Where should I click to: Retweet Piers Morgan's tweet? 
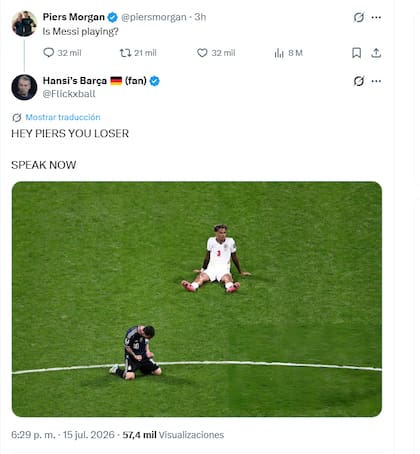click(x=126, y=53)
